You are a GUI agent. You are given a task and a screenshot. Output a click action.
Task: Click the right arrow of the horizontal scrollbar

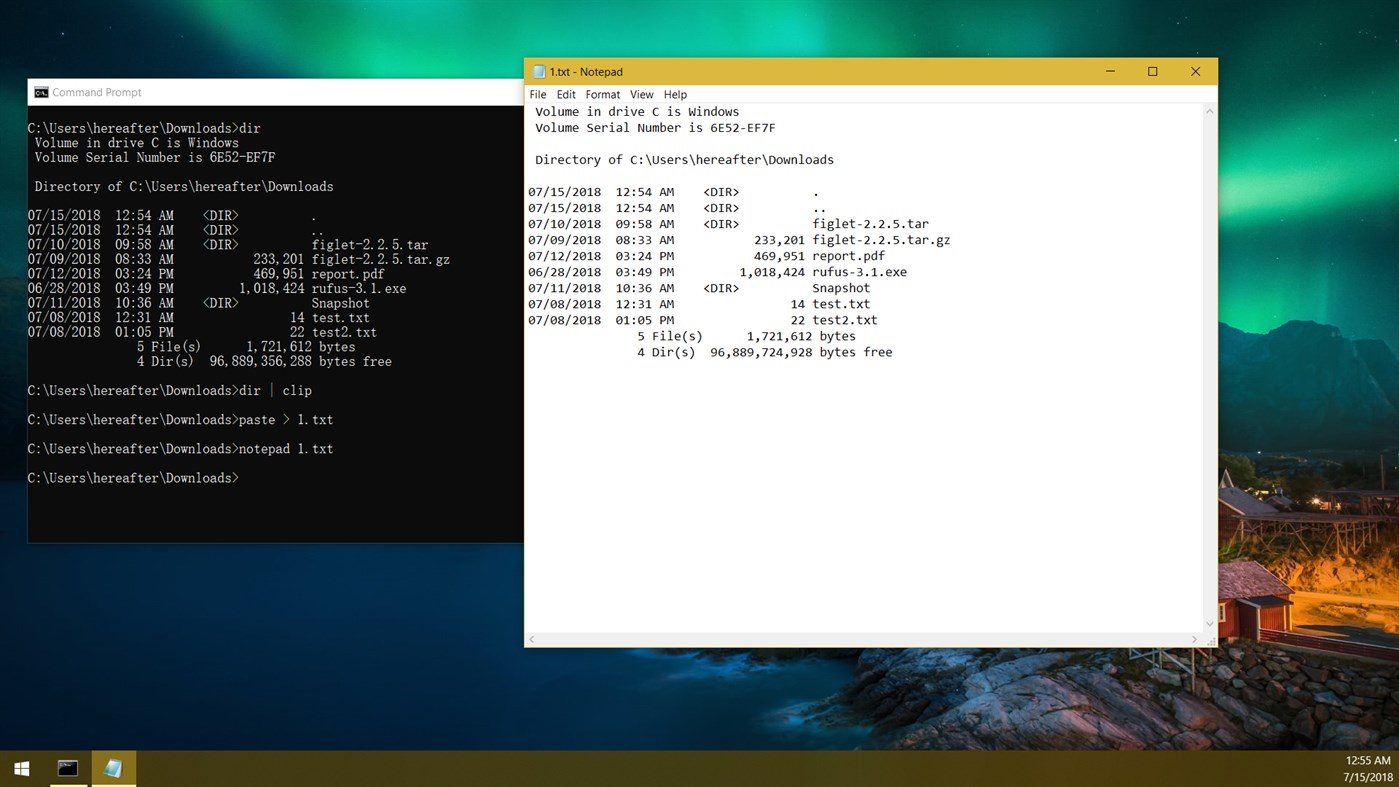point(1196,639)
